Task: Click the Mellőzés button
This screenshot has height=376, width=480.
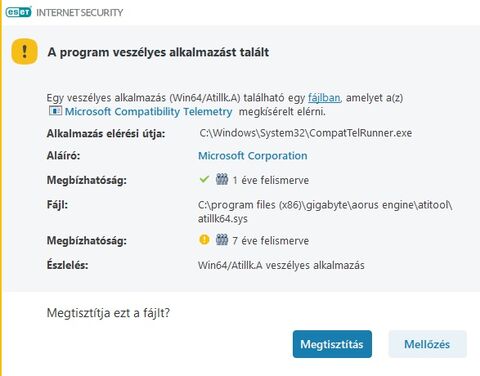Action: pos(427,344)
